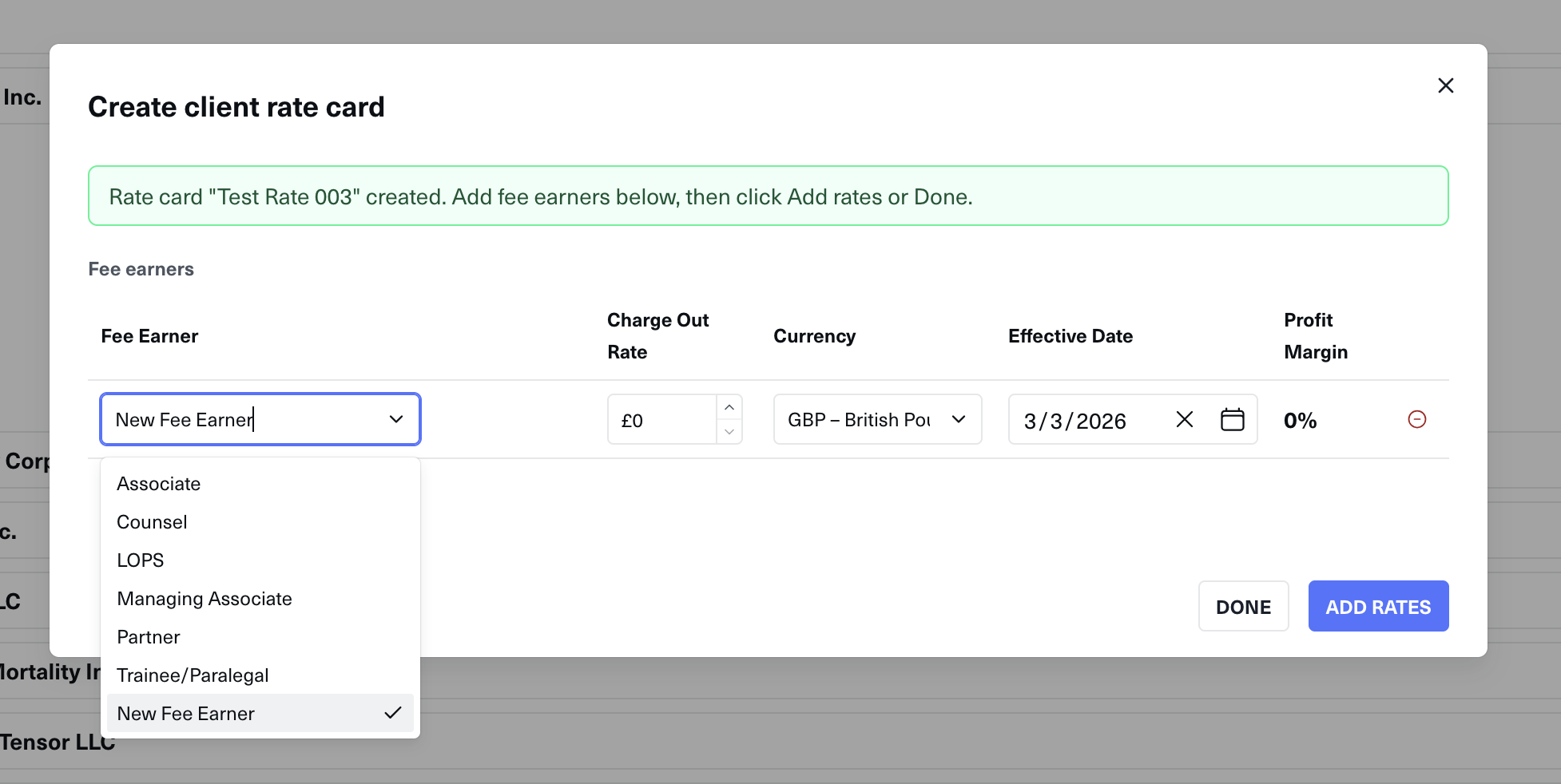Click the Add Rates button
Screen dimensions: 1561x784
1377,607
